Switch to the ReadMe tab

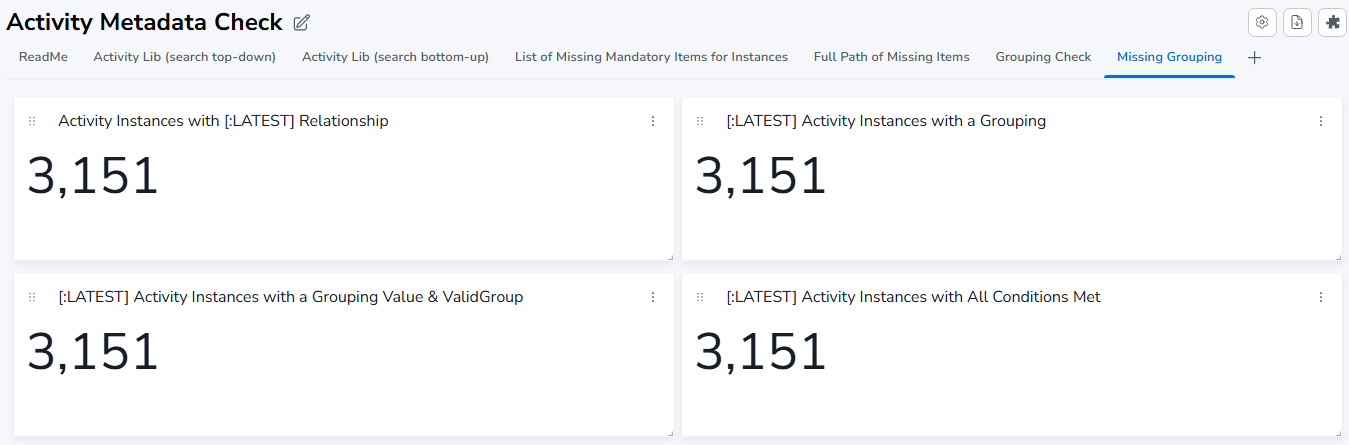point(43,57)
